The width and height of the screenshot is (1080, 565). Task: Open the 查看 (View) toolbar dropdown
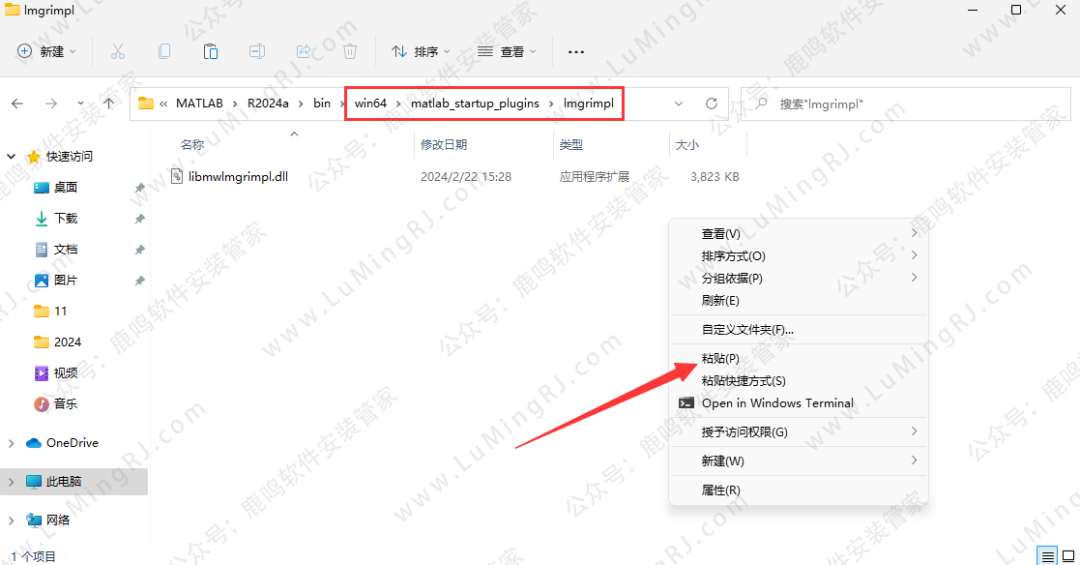coord(506,52)
